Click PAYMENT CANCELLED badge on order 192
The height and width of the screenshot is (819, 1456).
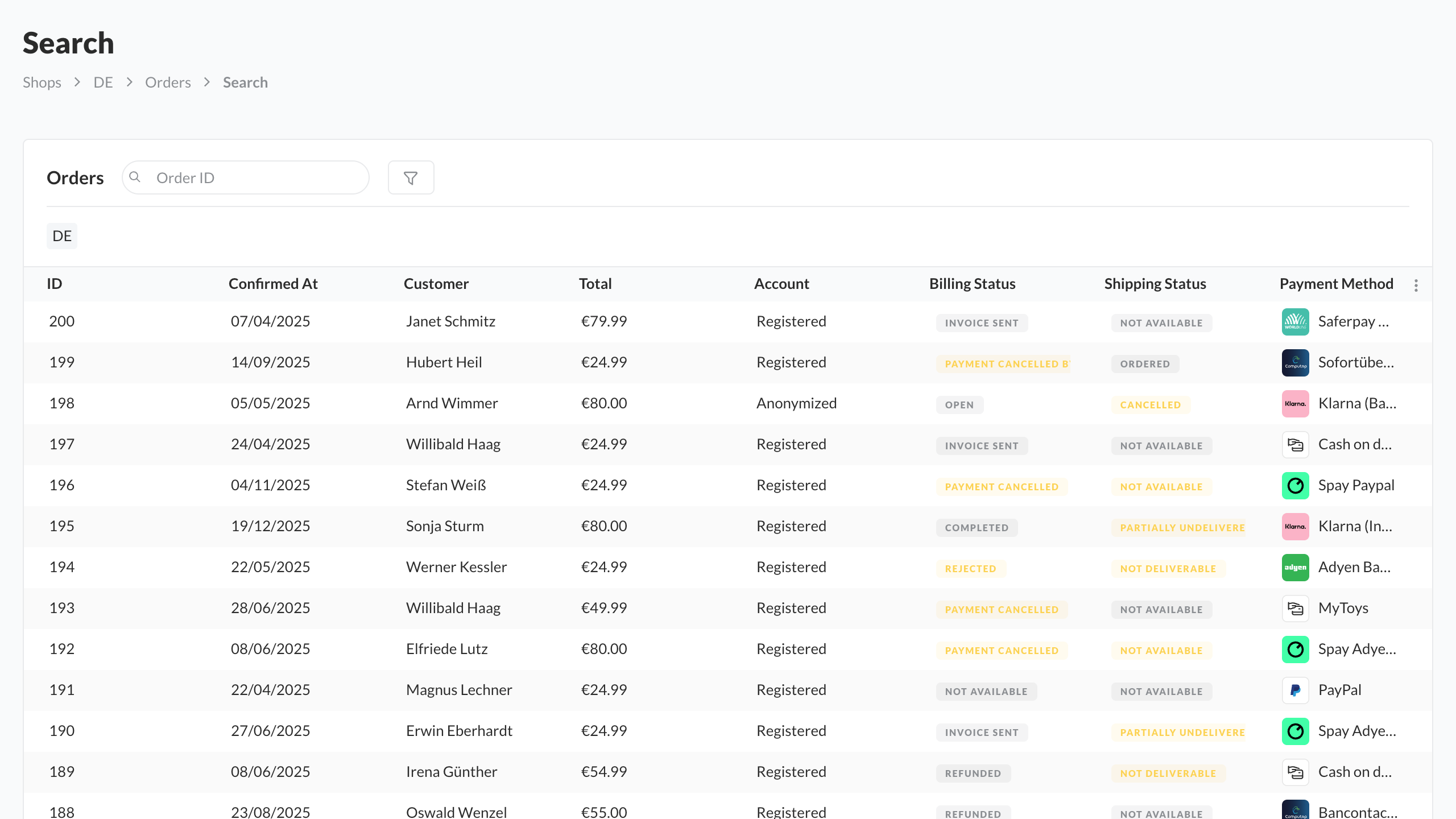pyautogui.click(x=1002, y=650)
